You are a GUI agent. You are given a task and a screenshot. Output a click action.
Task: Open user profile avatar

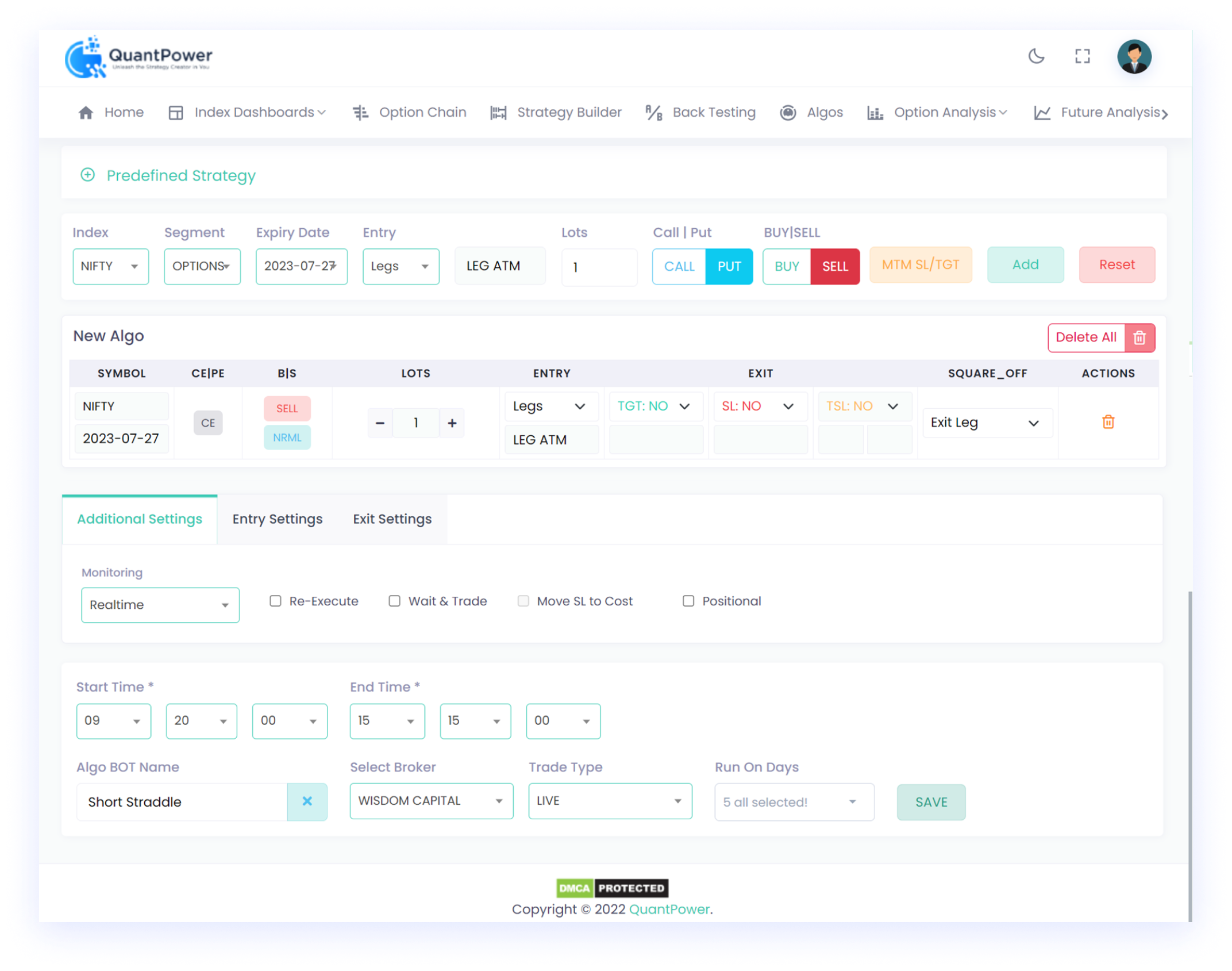(x=1134, y=56)
